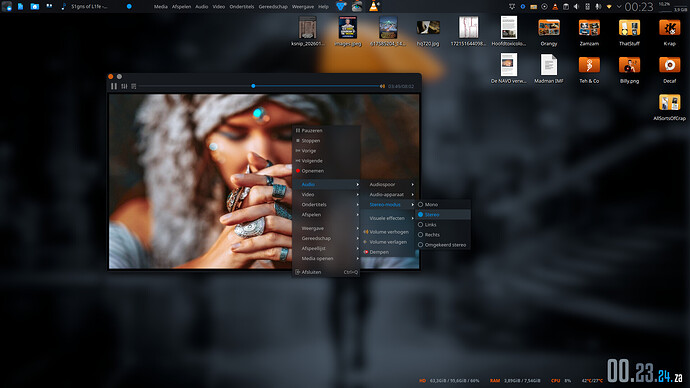Click Volume verhogen in Audio submenu
The height and width of the screenshot is (388, 690).
(x=388, y=232)
